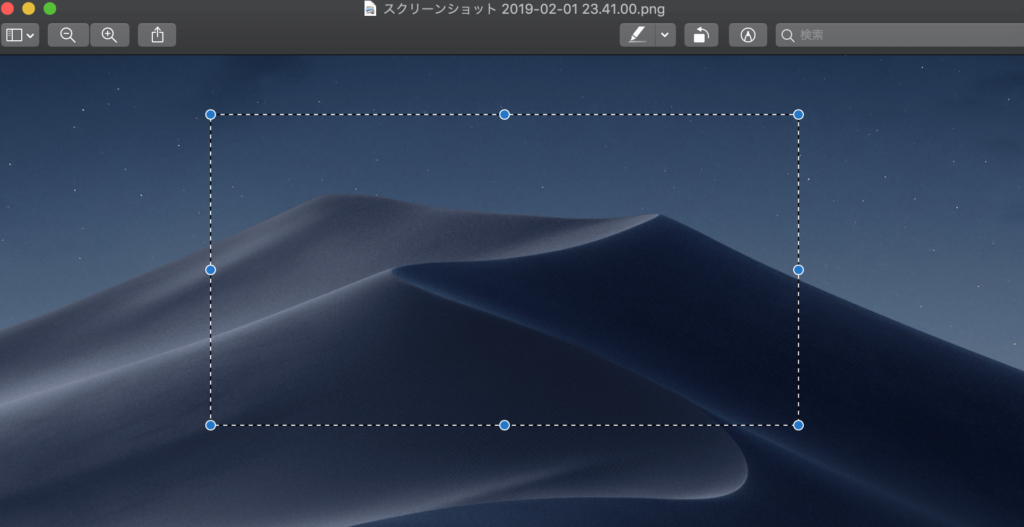
Task: Click the magnifier icon in search box
Action: click(x=788, y=35)
